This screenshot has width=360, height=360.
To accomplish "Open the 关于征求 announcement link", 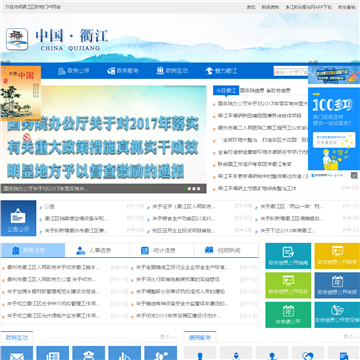I will (184, 207).
